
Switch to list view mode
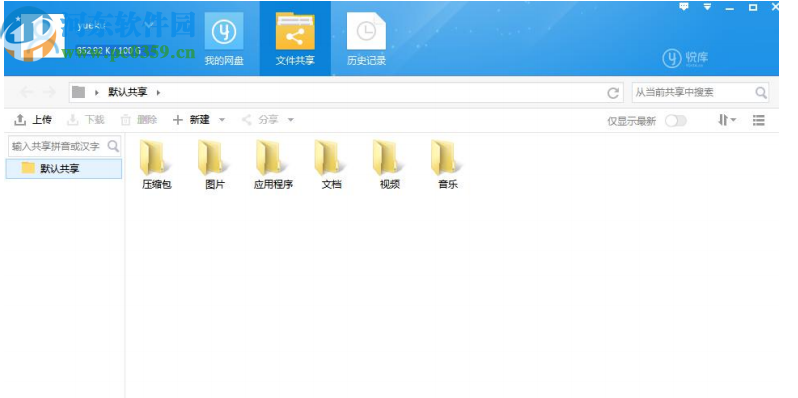pos(759,121)
